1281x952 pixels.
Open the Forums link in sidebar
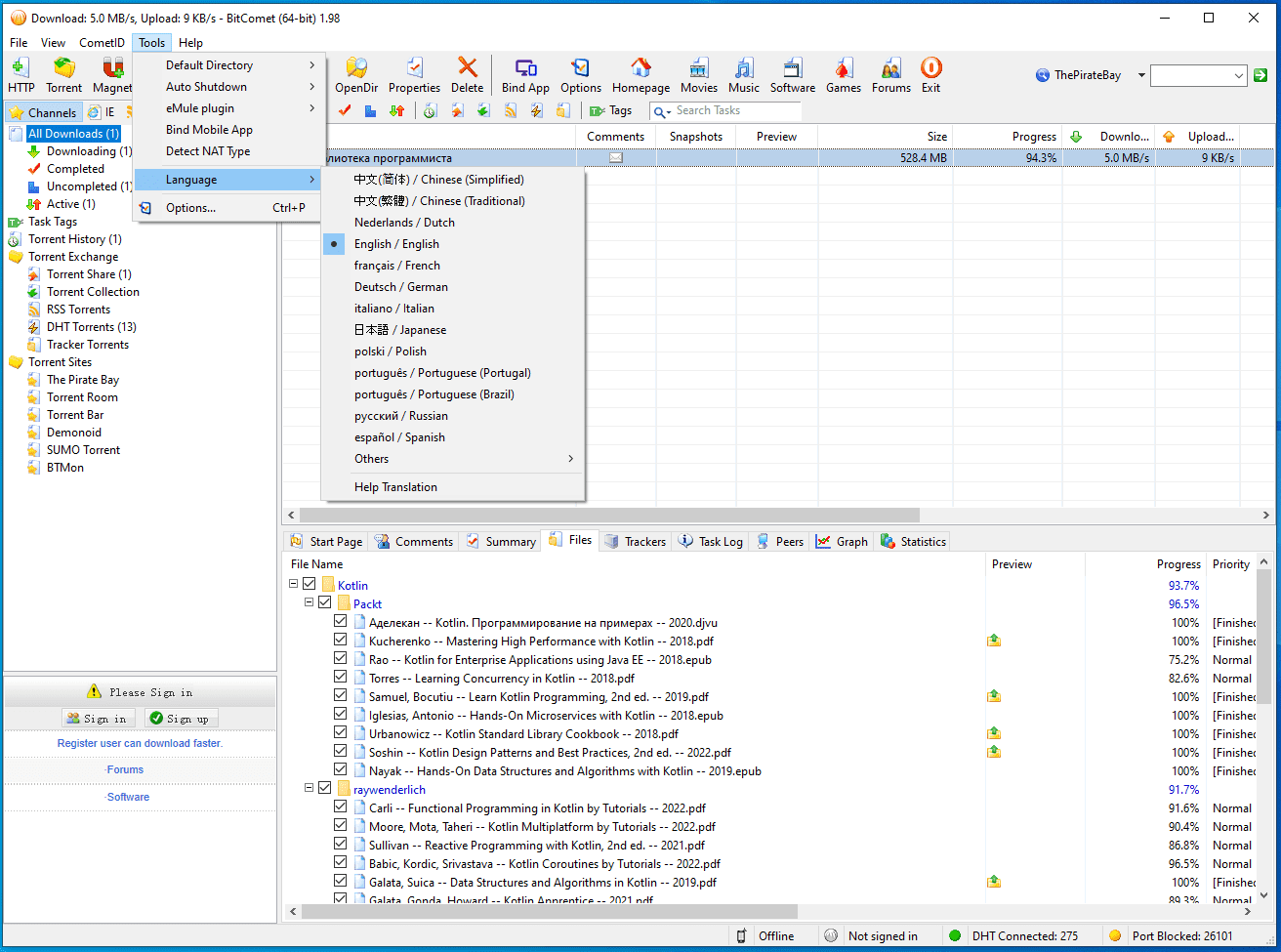coord(125,769)
